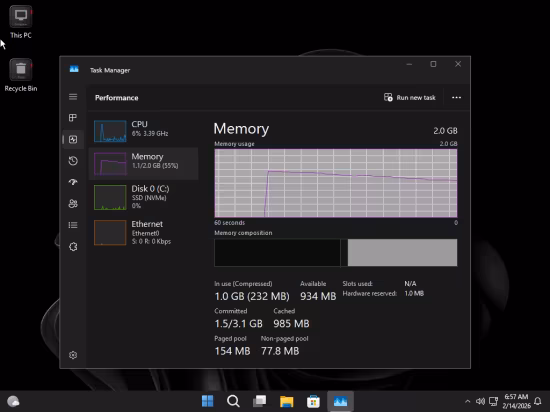Go to the Processes page icon

click(73, 118)
